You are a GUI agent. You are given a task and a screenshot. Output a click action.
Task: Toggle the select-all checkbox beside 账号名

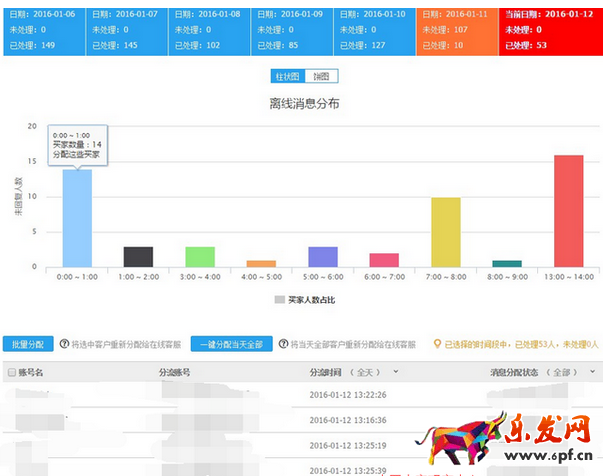tap(11, 372)
